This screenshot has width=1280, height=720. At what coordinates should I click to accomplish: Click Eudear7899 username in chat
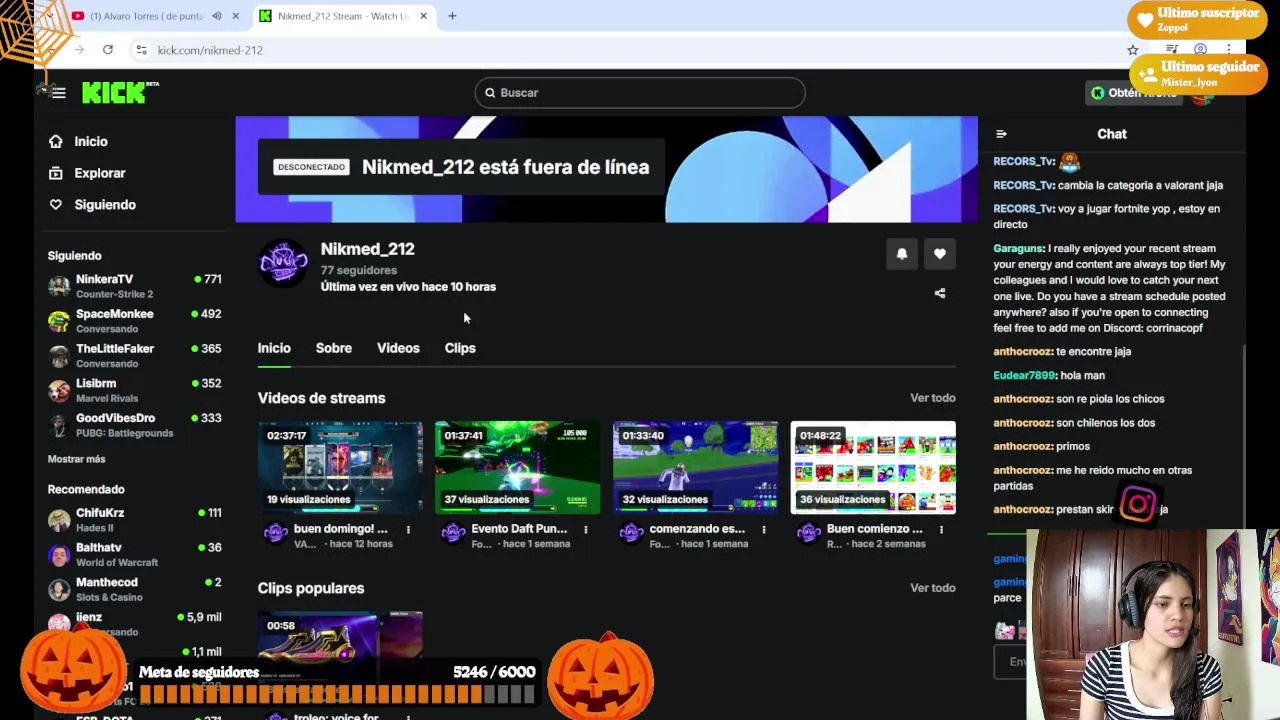[1024, 375]
